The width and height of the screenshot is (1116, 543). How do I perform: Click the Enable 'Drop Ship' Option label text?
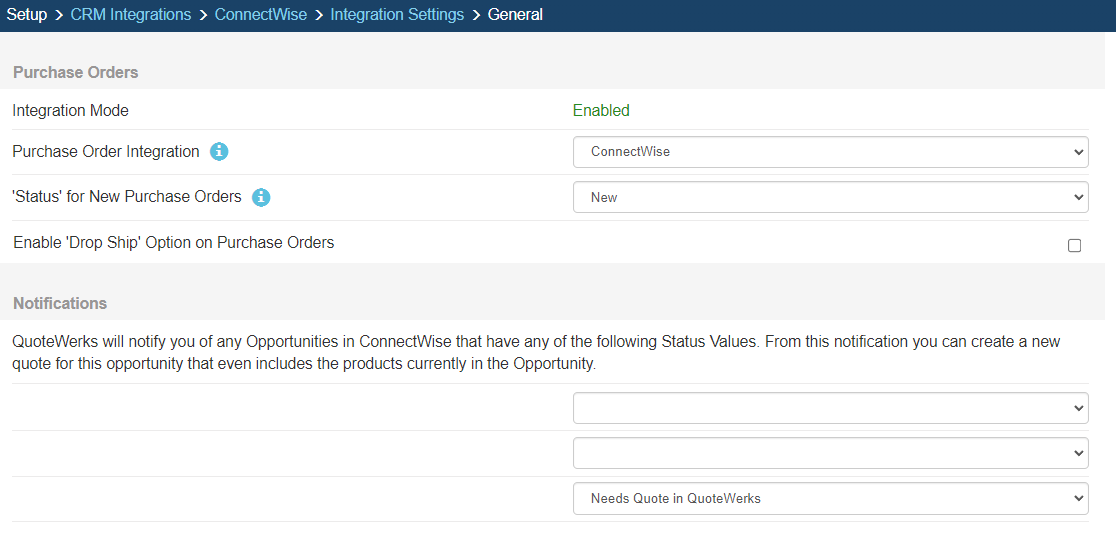(x=174, y=243)
